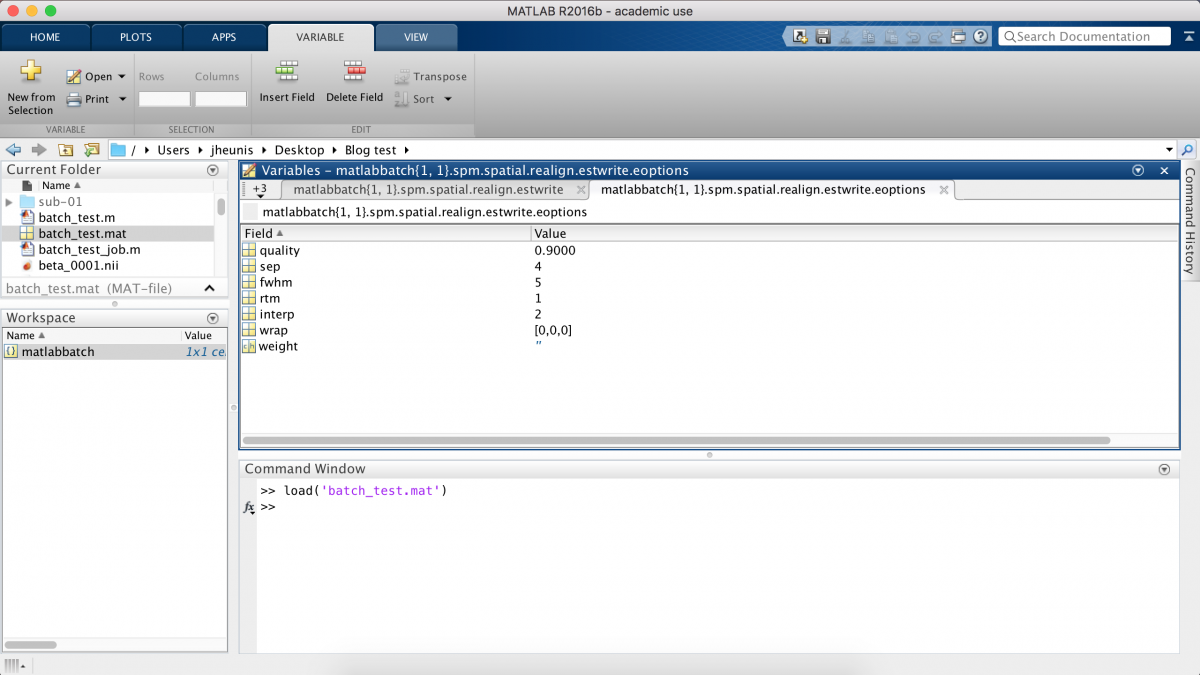This screenshot has height=675, width=1200.
Task: Click the Columns selection input field
Action: (221, 99)
